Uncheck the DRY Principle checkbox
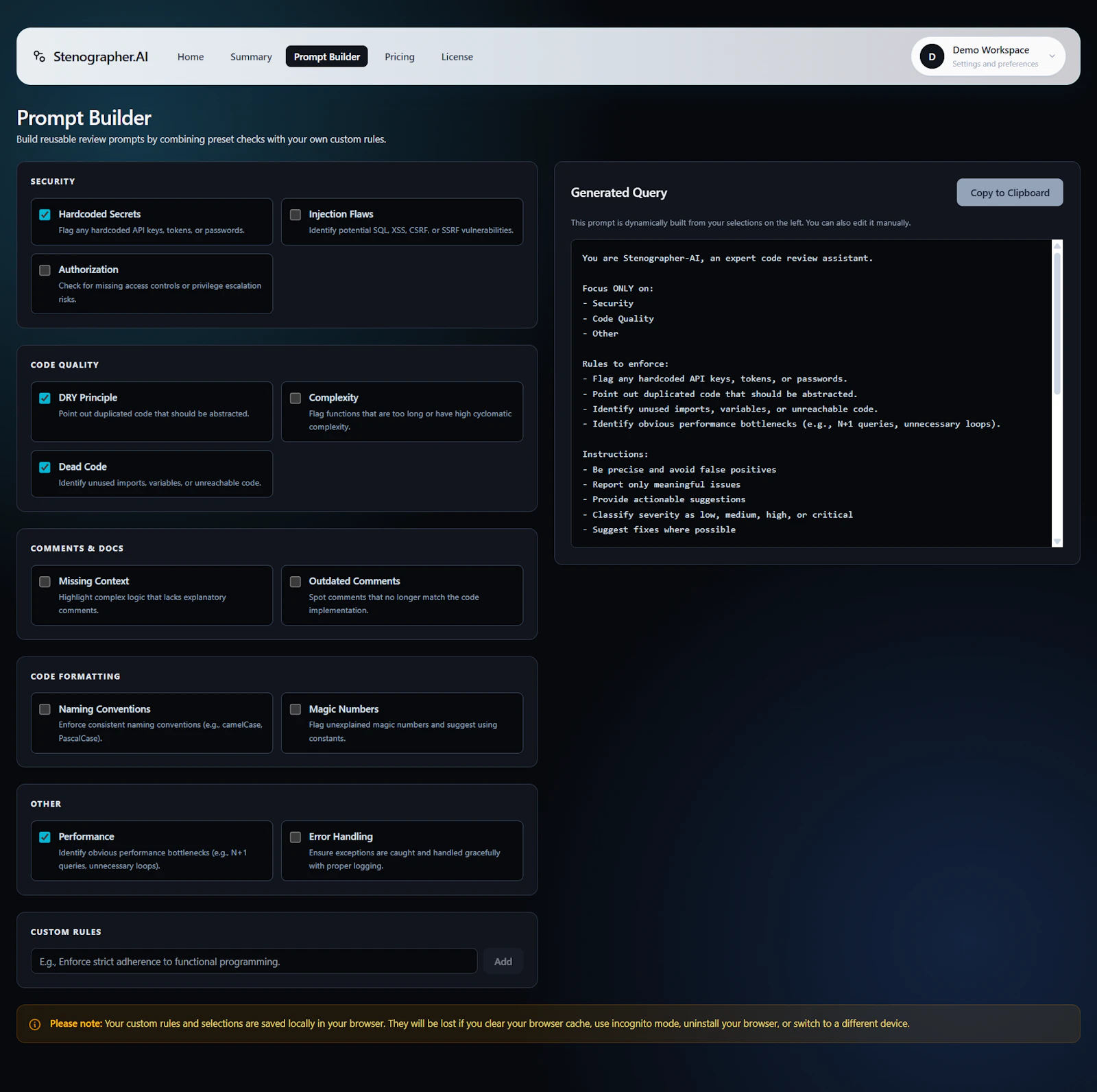1097x1092 pixels. (x=45, y=399)
